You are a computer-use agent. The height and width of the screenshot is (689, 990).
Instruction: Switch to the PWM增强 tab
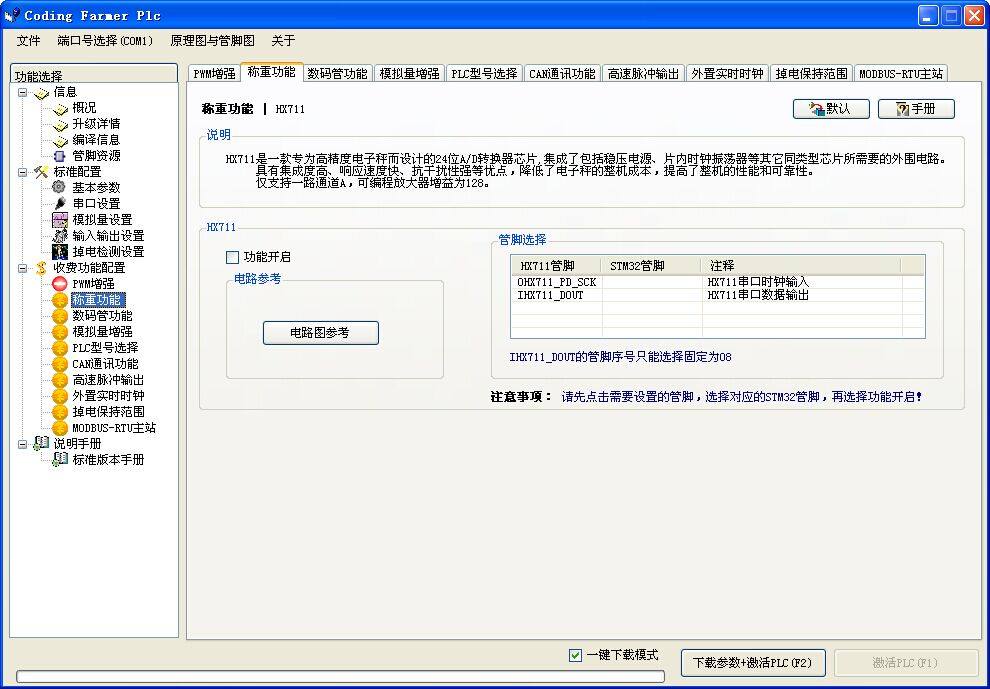tap(214, 73)
